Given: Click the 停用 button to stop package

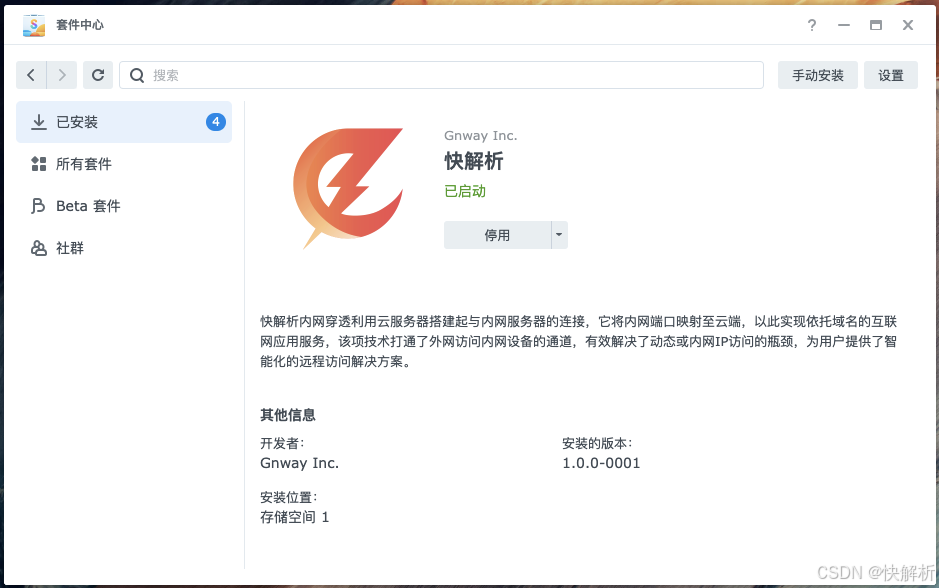Looking at the screenshot, I should coord(497,234).
